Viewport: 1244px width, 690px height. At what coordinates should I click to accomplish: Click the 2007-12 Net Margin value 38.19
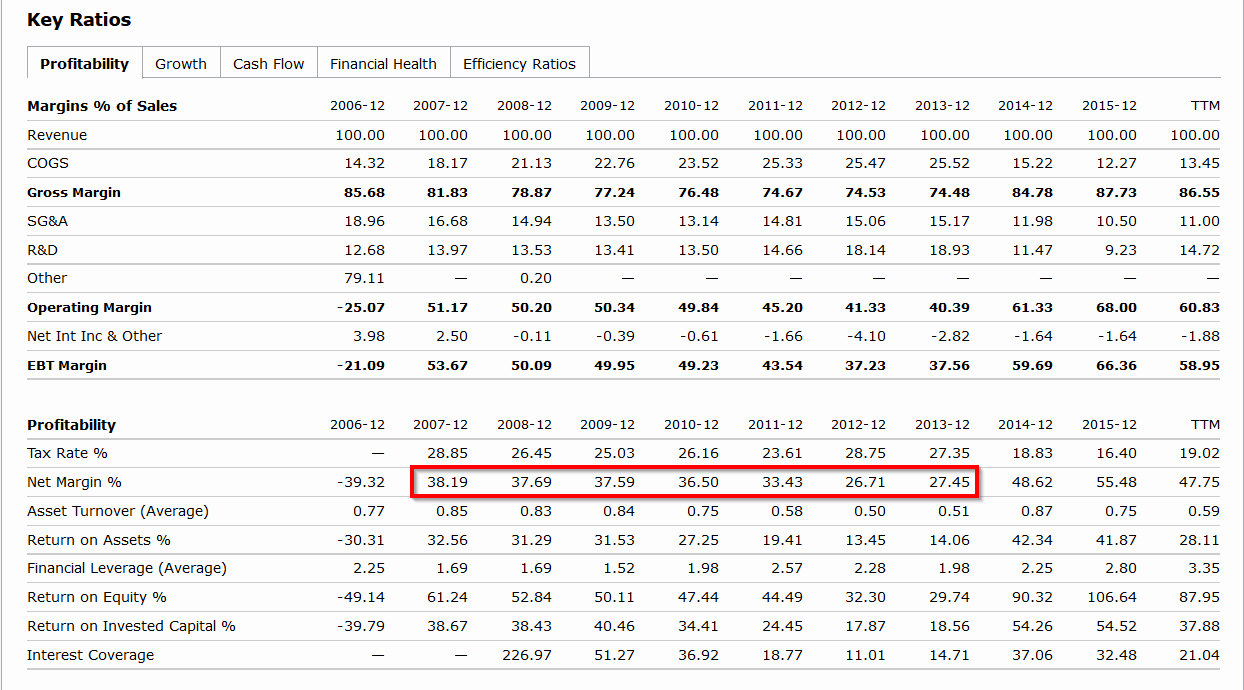(x=448, y=482)
